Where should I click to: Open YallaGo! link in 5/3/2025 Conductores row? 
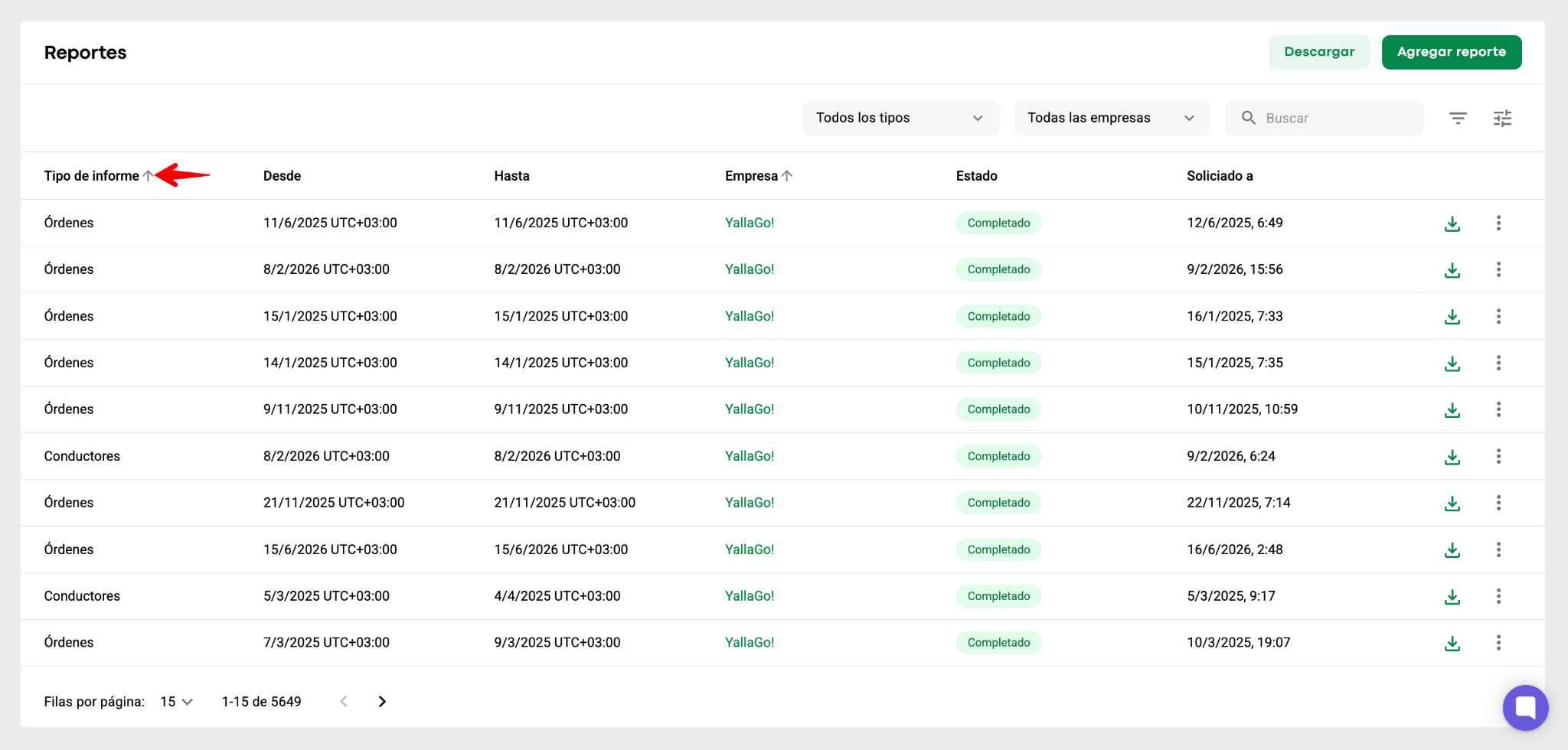pos(750,596)
